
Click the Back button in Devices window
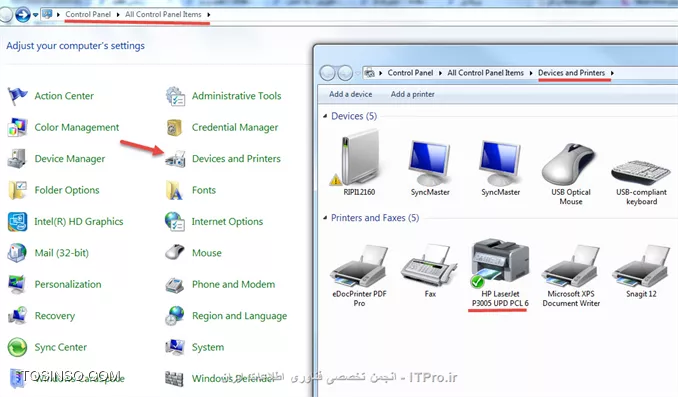328,73
